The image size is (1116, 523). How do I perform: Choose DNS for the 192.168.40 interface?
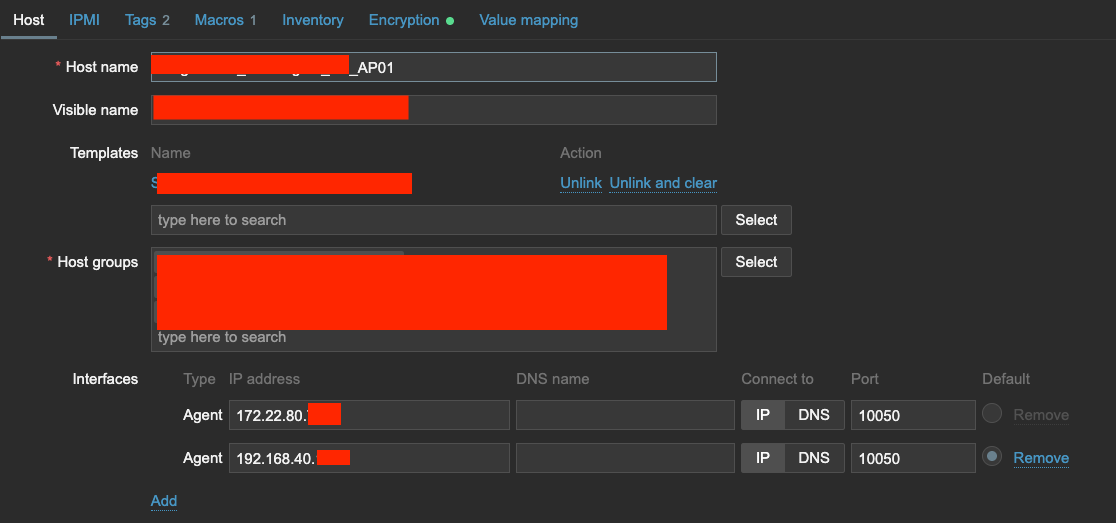click(813, 458)
